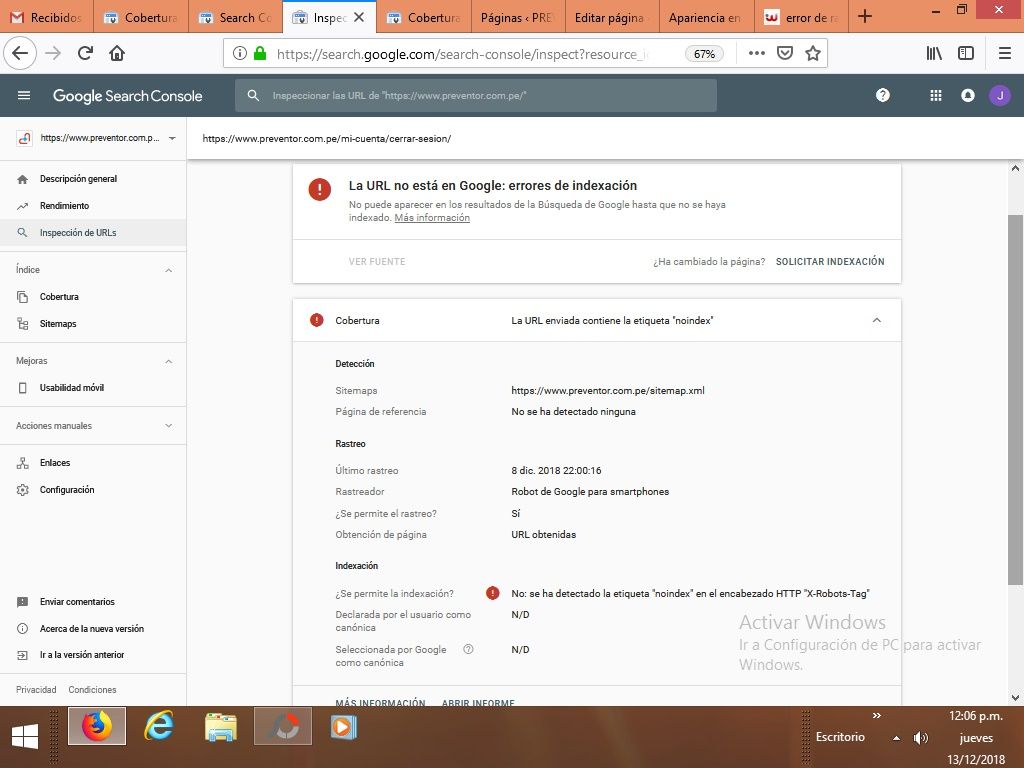Open the Google apps grid
This screenshot has width=1024, height=768.
click(935, 95)
